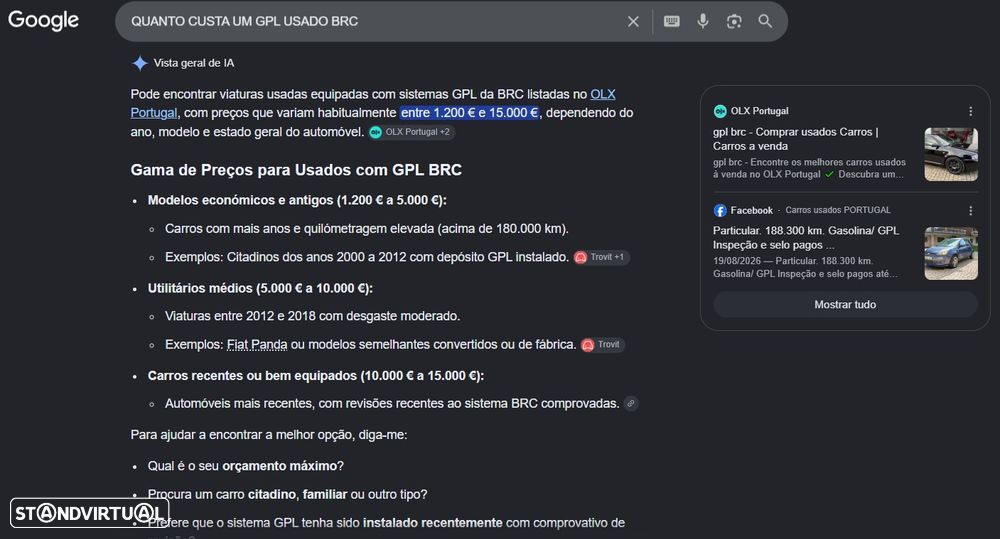Image resolution: width=1000 pixels, height=539 pixels.
Task: Click 'Para ajudar a encontrar a melhor opção' text
Action: [x=268, y=435]
